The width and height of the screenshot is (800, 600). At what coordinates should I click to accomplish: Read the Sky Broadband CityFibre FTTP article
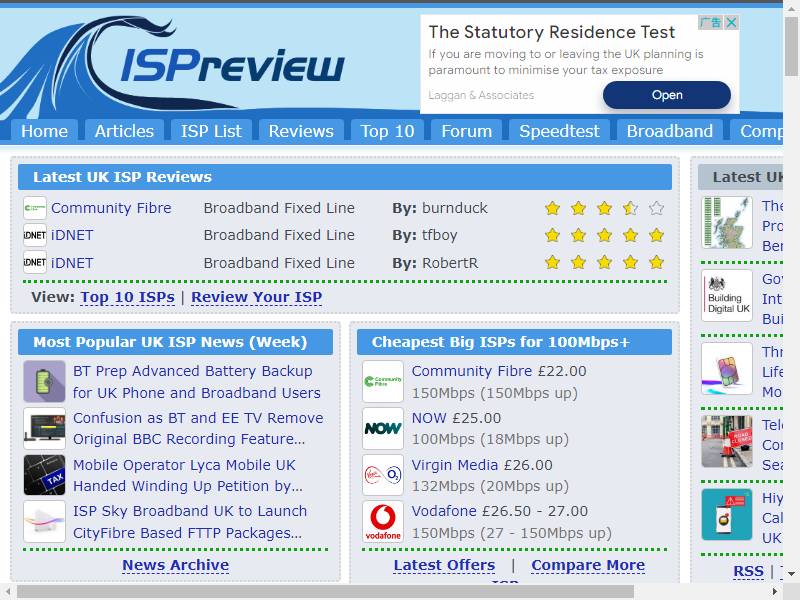pyautogui.click(x=190, y=521)
